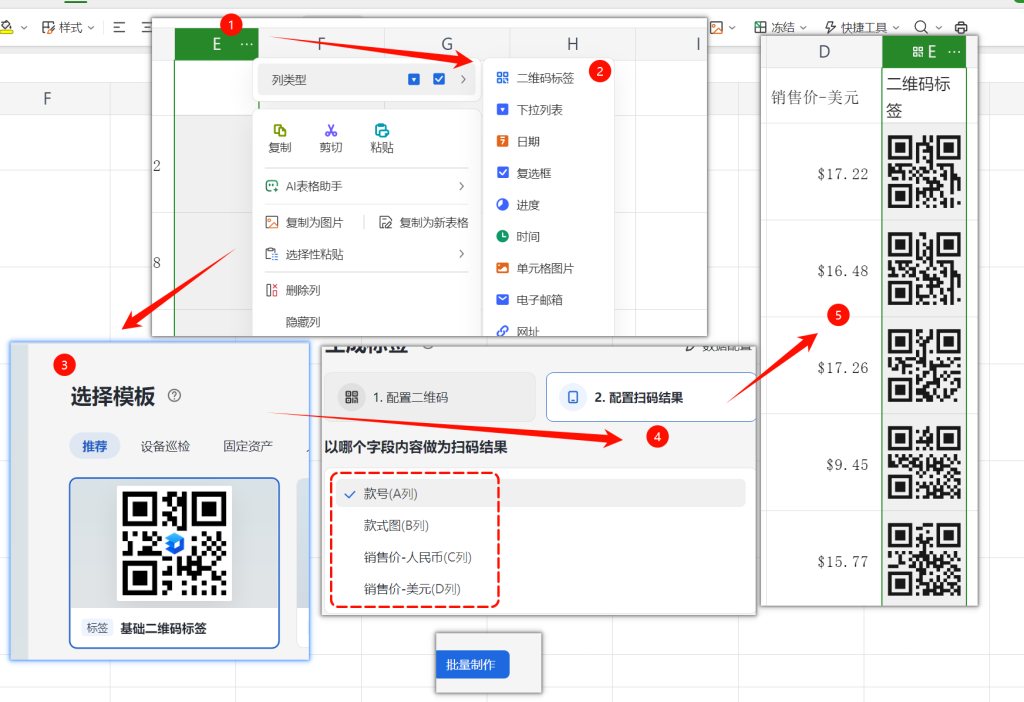Expand the AI表格助手 submenu arrow

462,186
